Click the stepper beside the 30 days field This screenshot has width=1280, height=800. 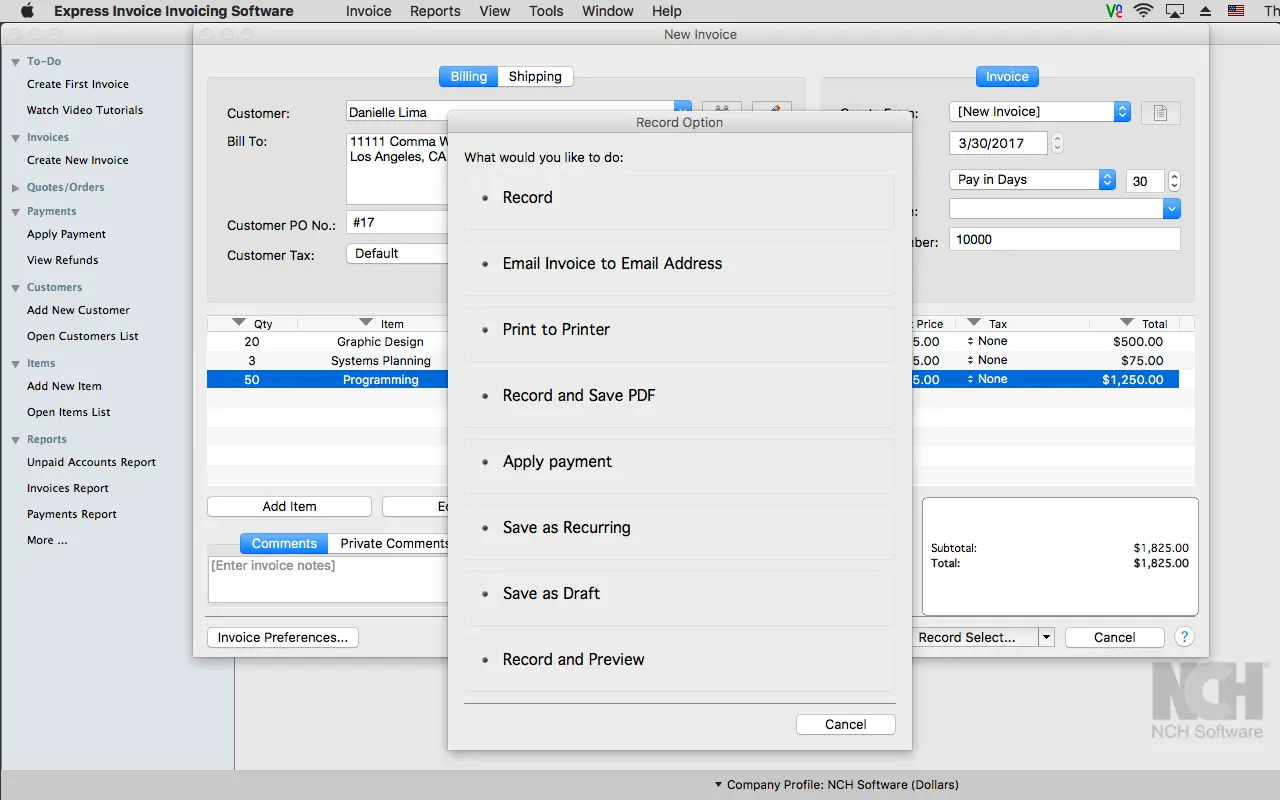tap(1174, 181)
